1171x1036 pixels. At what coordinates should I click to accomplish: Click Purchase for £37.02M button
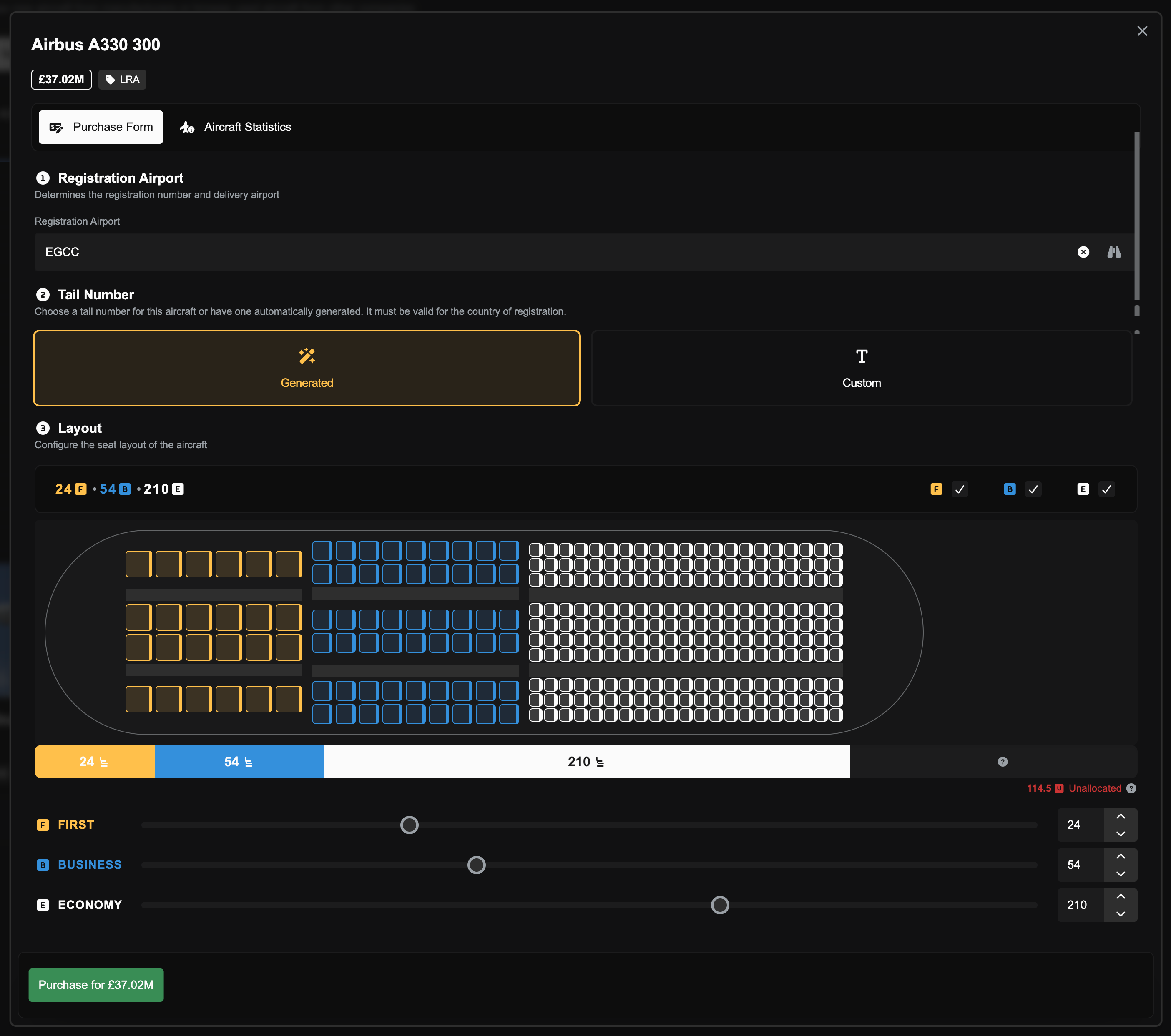[95, 984]
